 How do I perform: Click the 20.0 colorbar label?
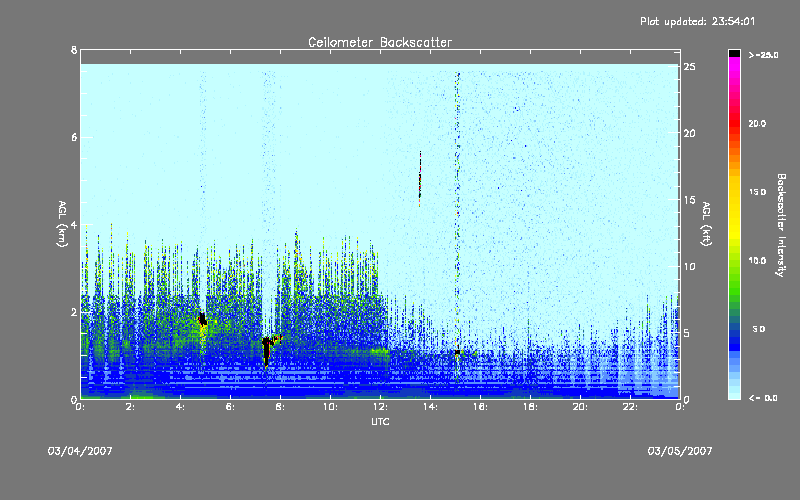(757, 123)
